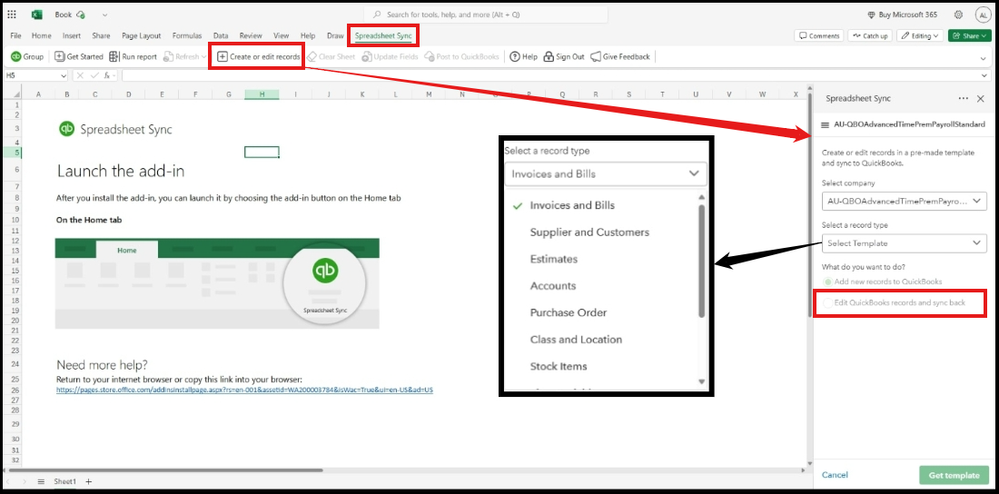Switch to the Formulas tab
This screenshot has height=494, width=999.
point(187,36)
